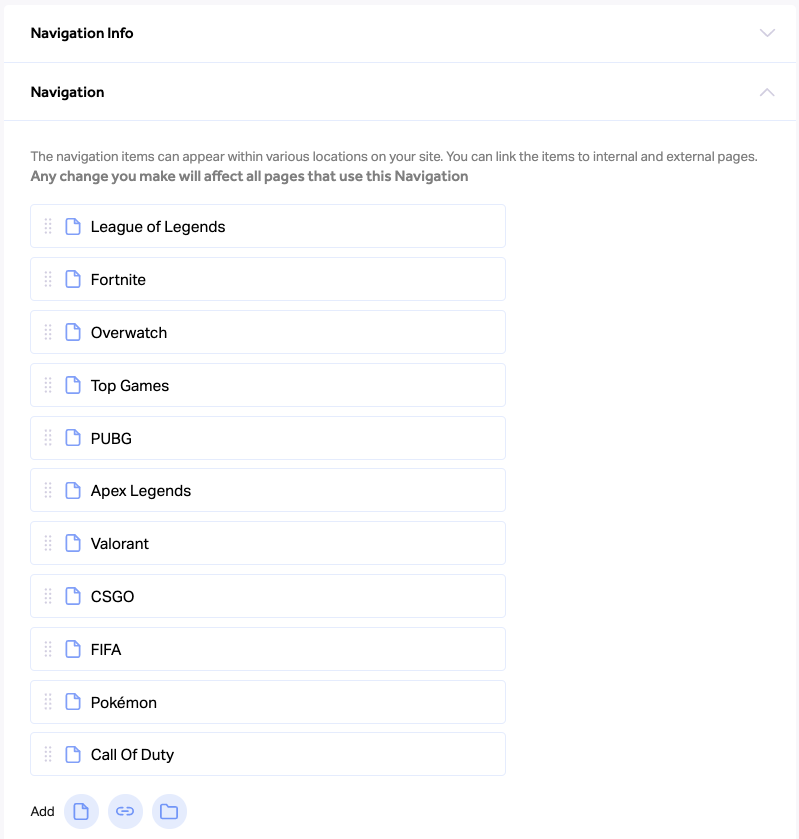
Task: Open the League of Legends navigation item
Action: [x=268, y=226]
